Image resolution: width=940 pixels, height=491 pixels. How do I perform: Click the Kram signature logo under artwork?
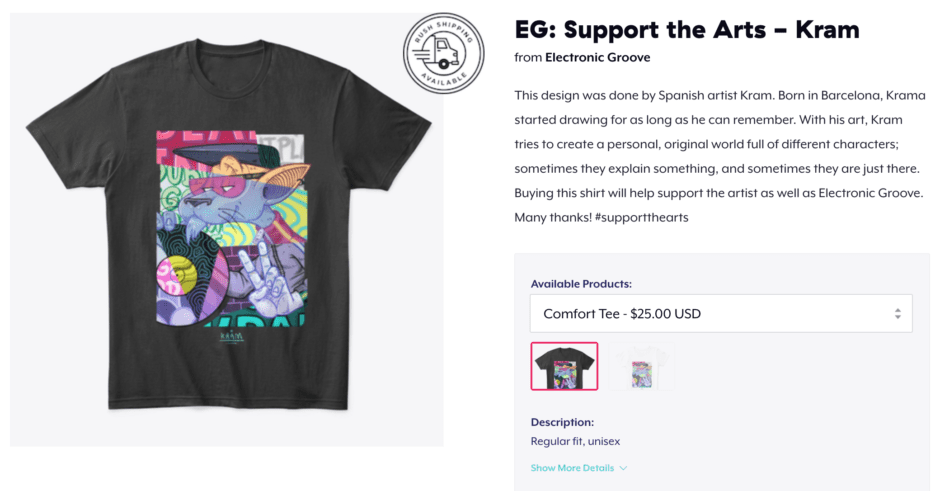click(231, 337)
